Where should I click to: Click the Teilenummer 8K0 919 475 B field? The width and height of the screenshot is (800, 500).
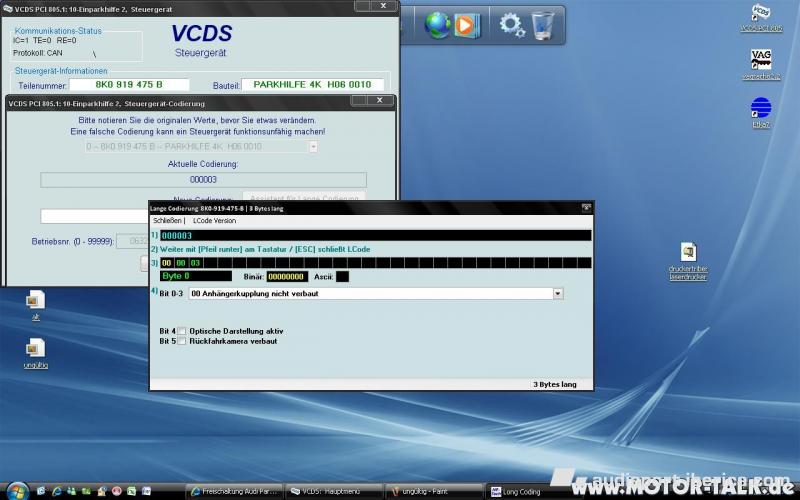pos(129,85)
